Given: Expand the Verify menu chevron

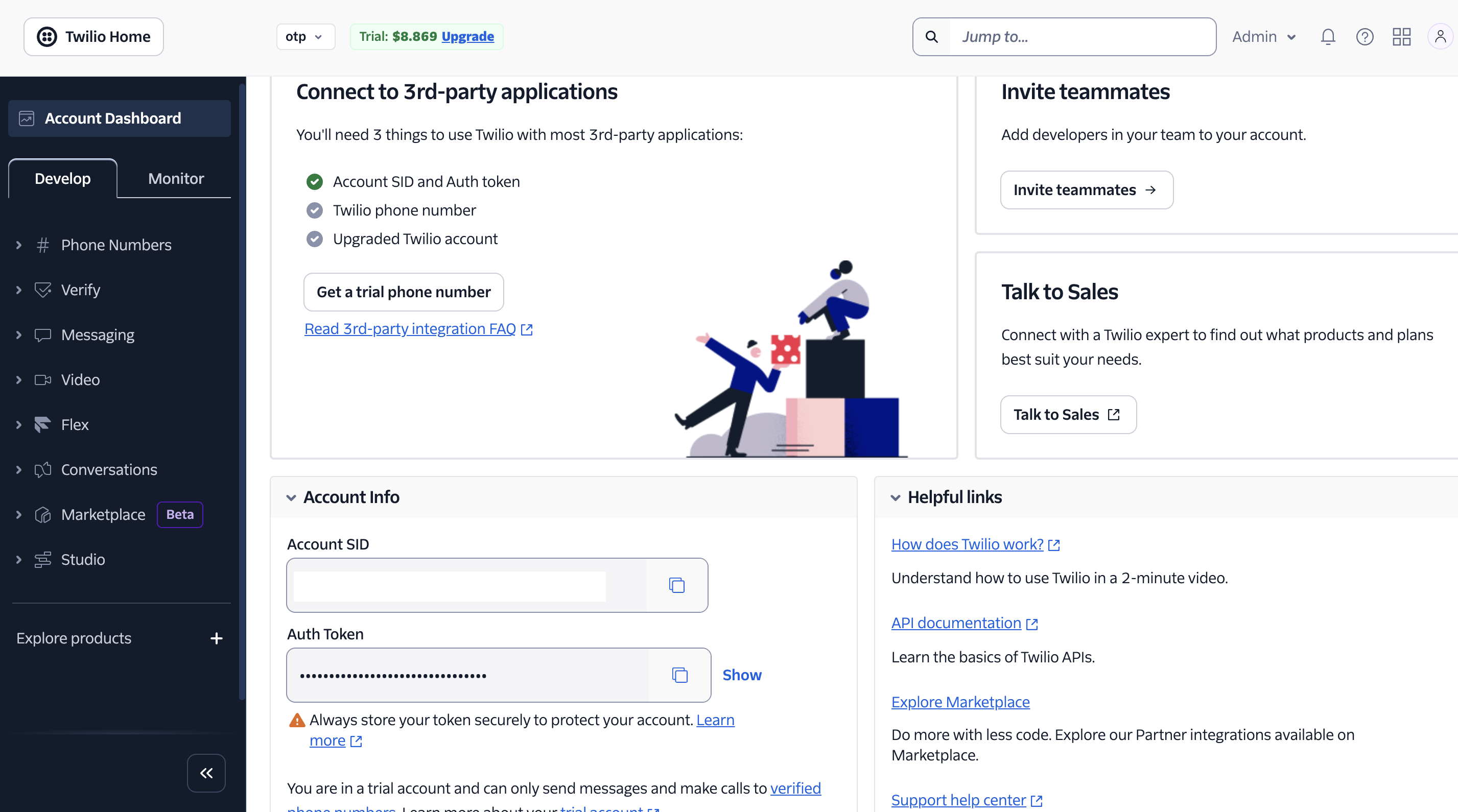Looking at the screenshot, I should pos(19,290).
